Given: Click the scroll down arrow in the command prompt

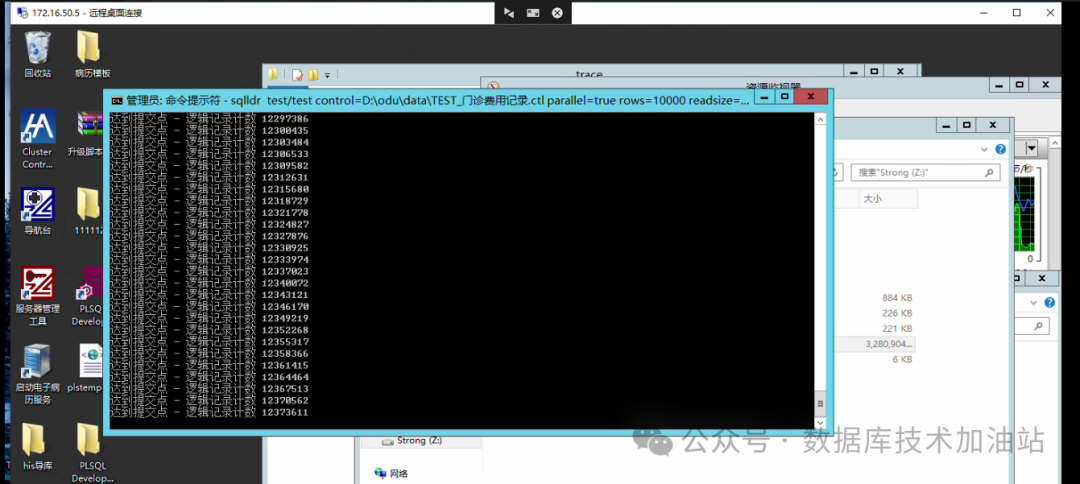Looking at the screenshot, I should [x=820, y=422].
